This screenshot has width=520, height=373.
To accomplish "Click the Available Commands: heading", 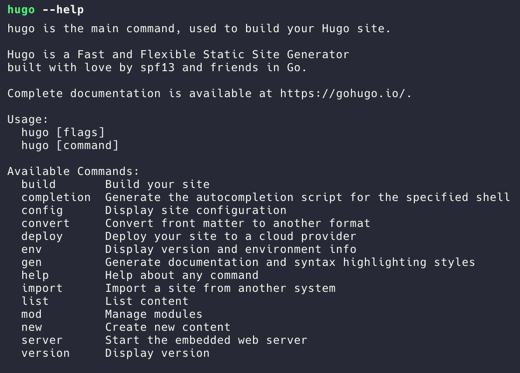I will click(x=73, y=172).
